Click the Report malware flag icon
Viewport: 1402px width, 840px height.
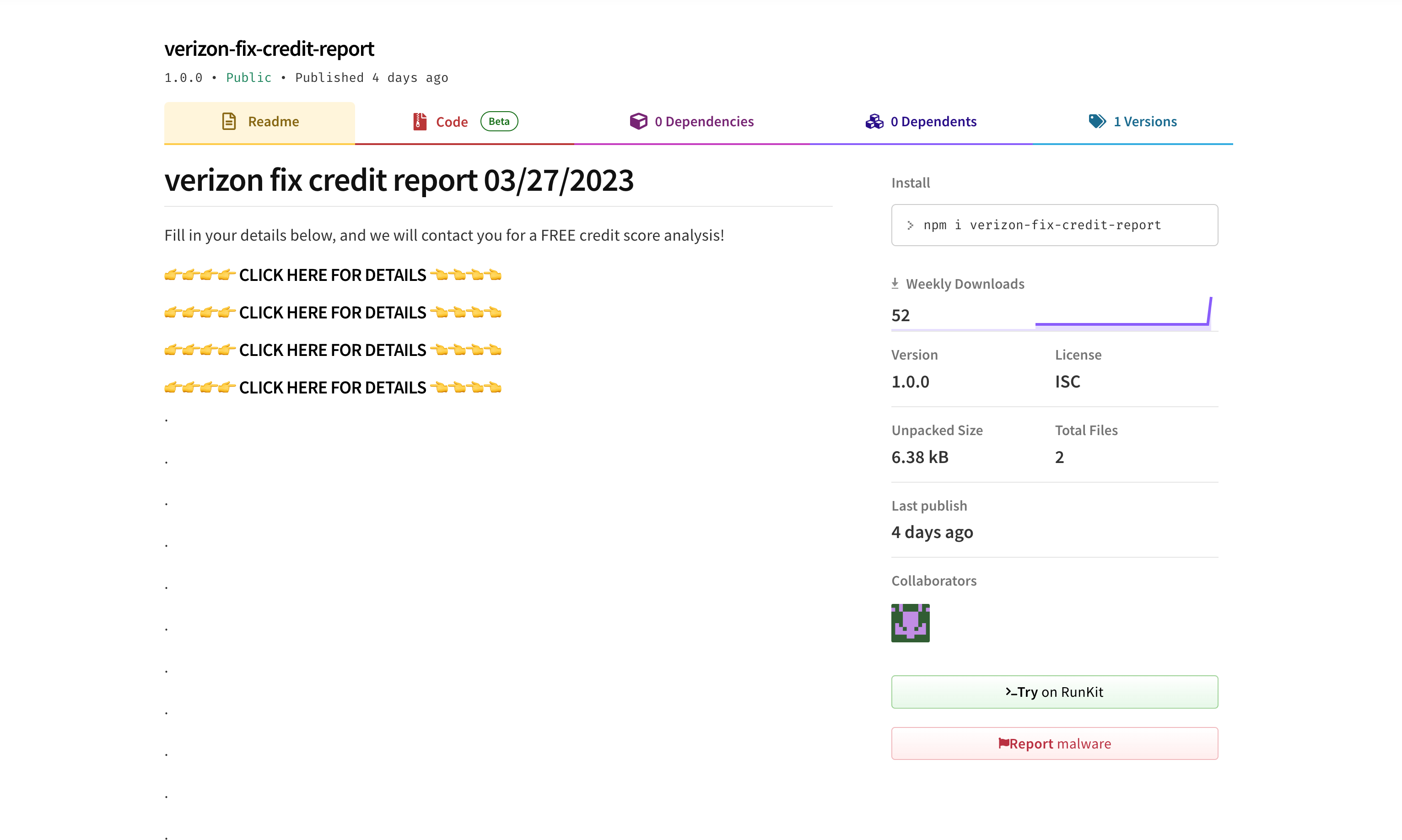pos(1003,743)
